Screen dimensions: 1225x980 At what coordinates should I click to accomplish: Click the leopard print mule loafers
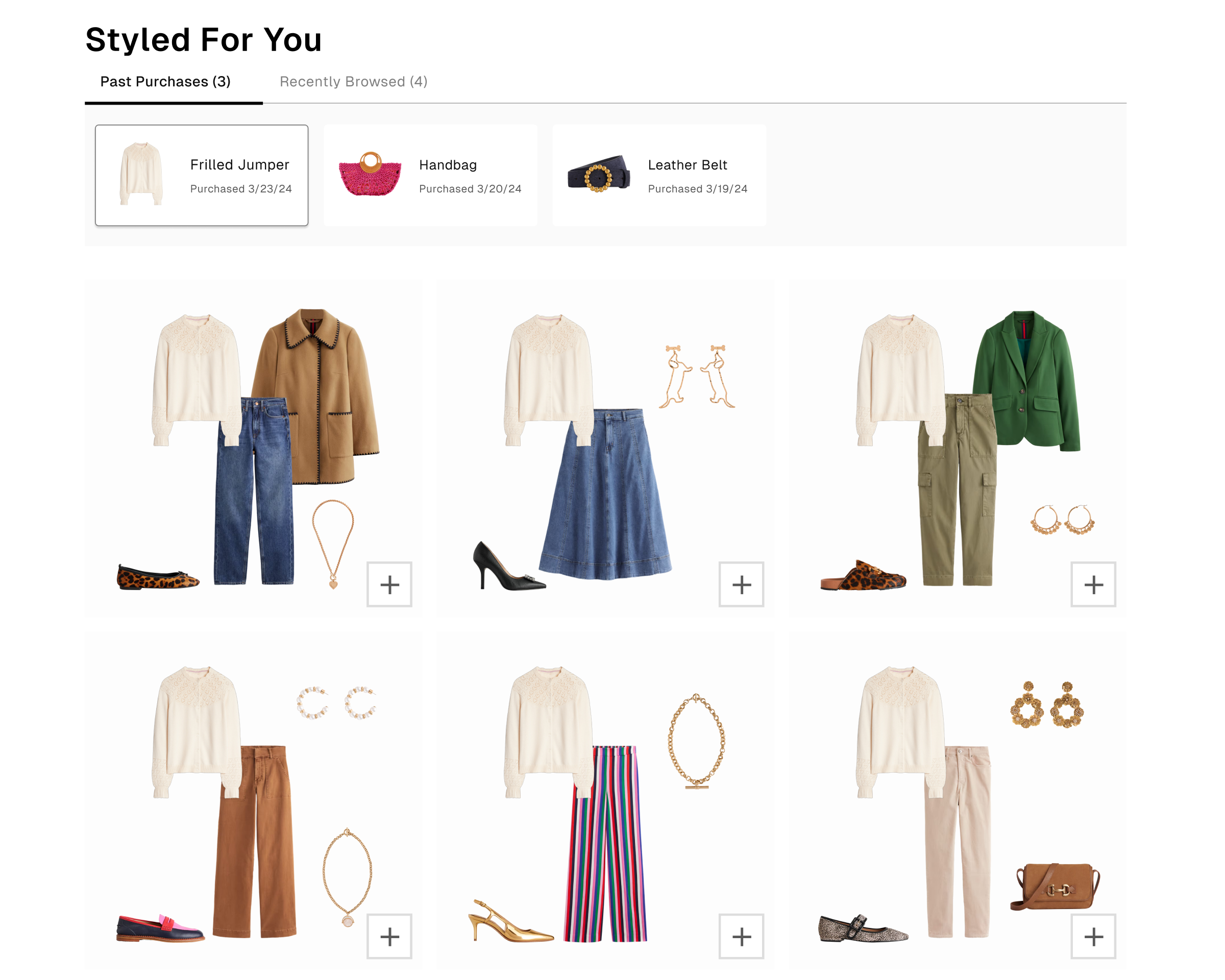point(863,576)
